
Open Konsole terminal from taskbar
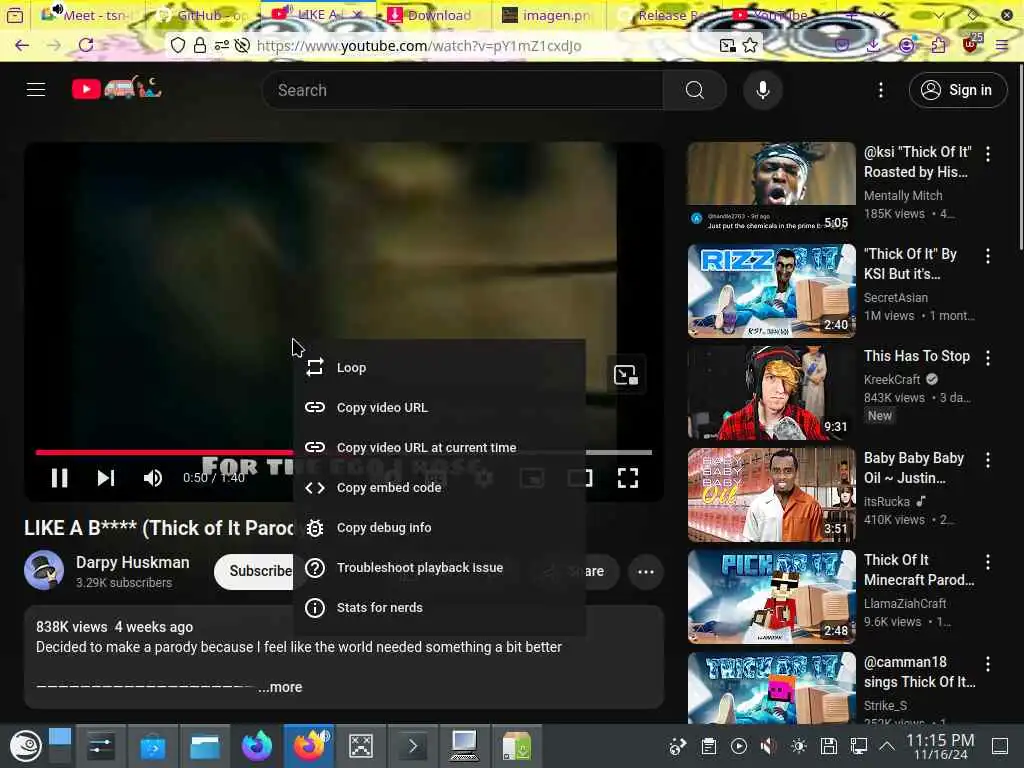click(412, 746)
